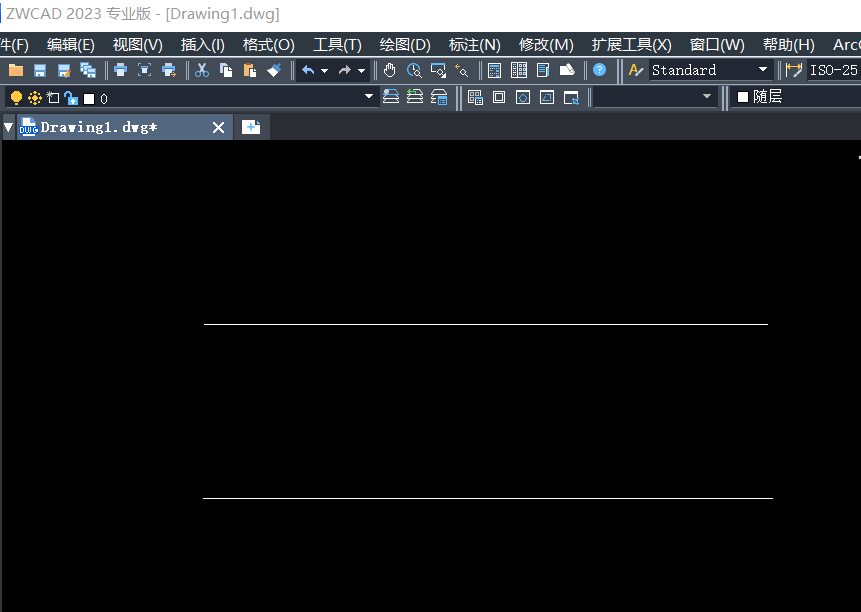861x612 pixels.
Task: Open the 帮助(H) menu
Action: point(789,44)
